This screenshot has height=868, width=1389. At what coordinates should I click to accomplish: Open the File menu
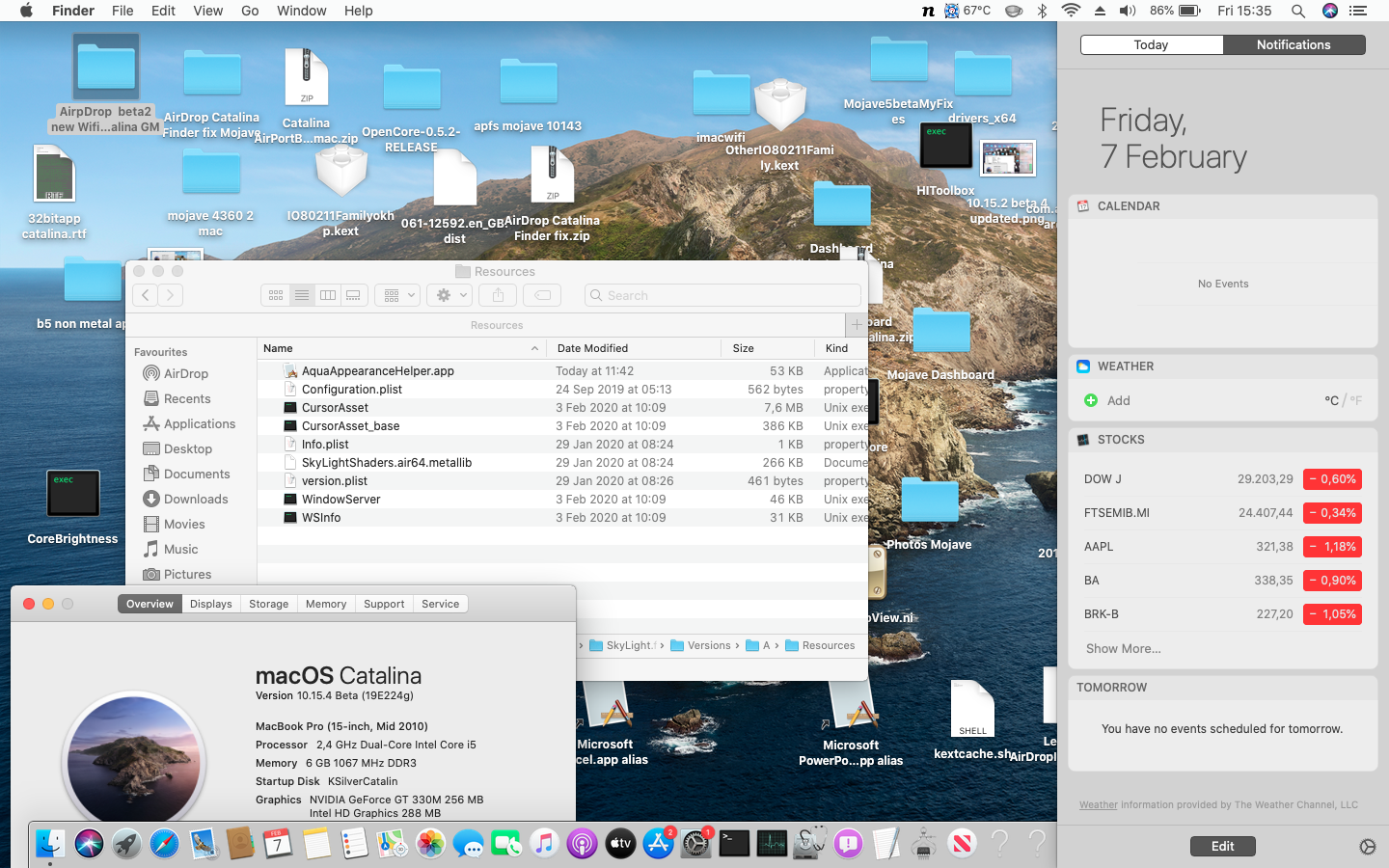[x=123, y=11]
